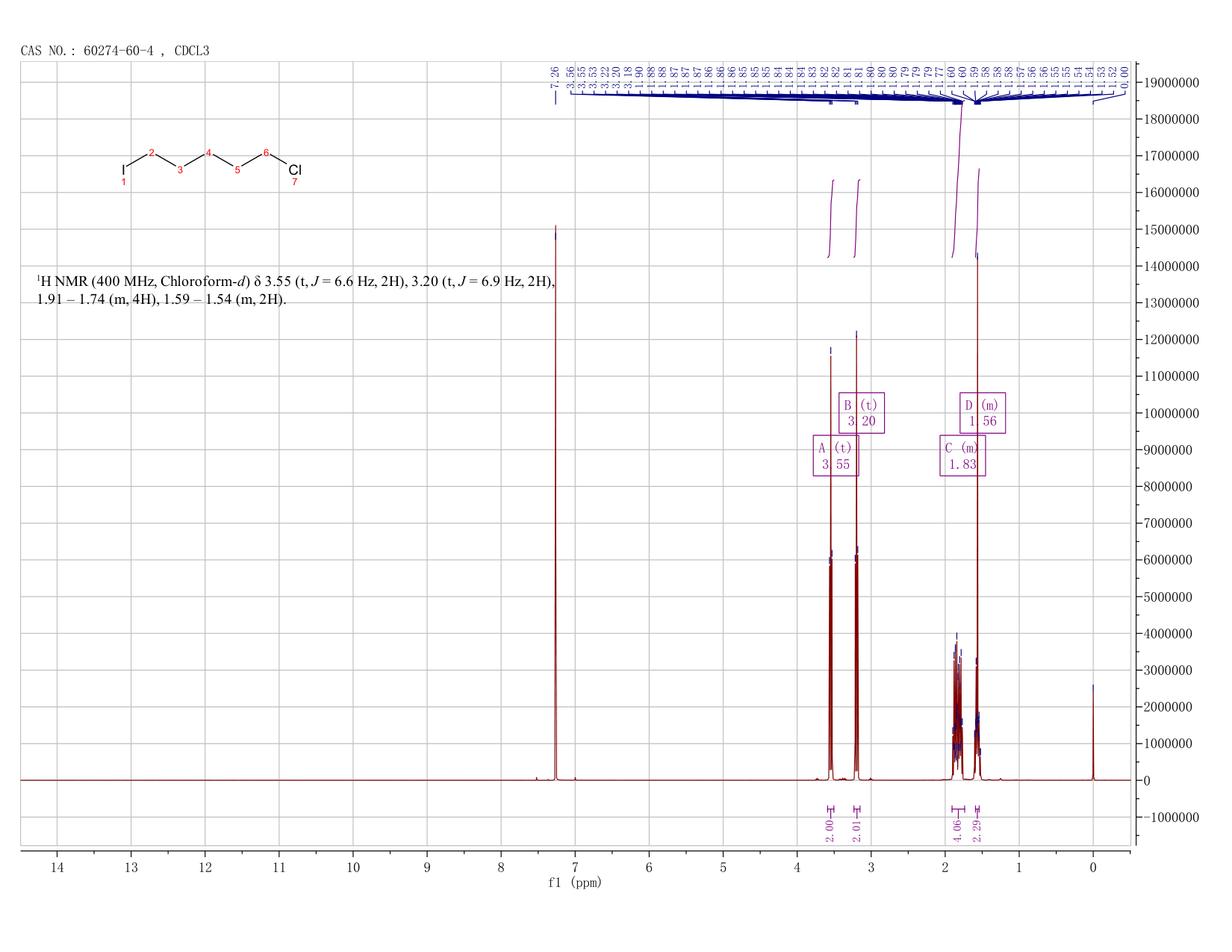Viewport: 1232px width, 952px height.
Task: Click the f1 (ppm) axis label
Action: [x=575, y=883]
